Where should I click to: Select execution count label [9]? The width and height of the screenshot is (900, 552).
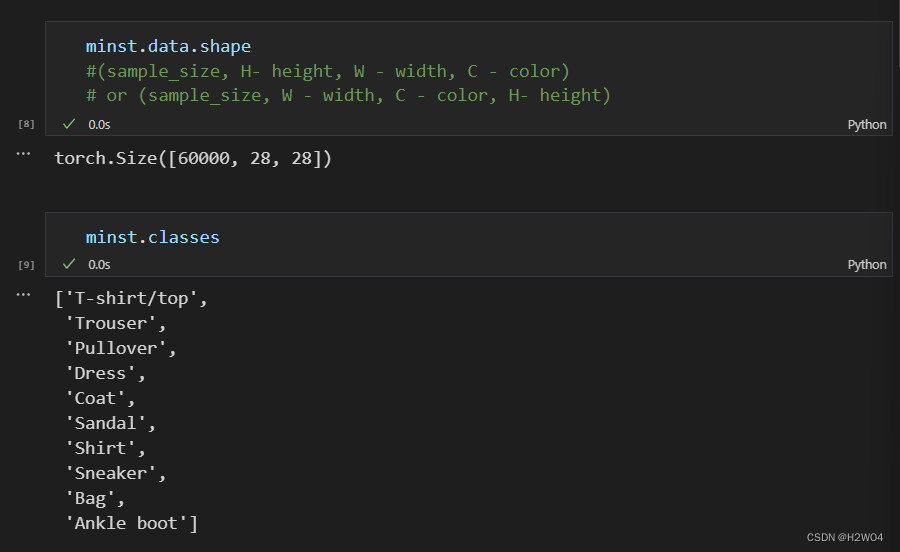(26, 265)
